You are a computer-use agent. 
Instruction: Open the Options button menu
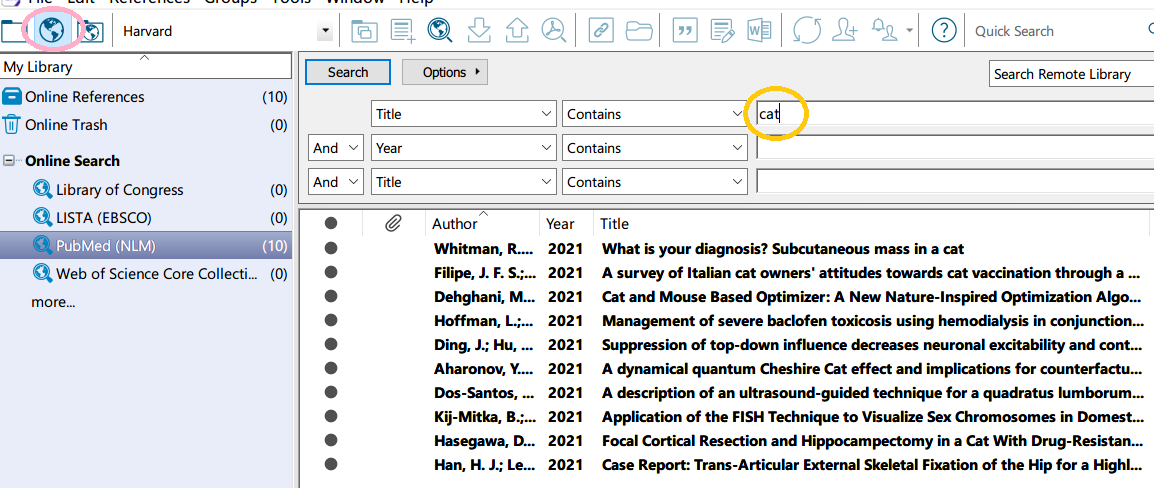[445, 72]
